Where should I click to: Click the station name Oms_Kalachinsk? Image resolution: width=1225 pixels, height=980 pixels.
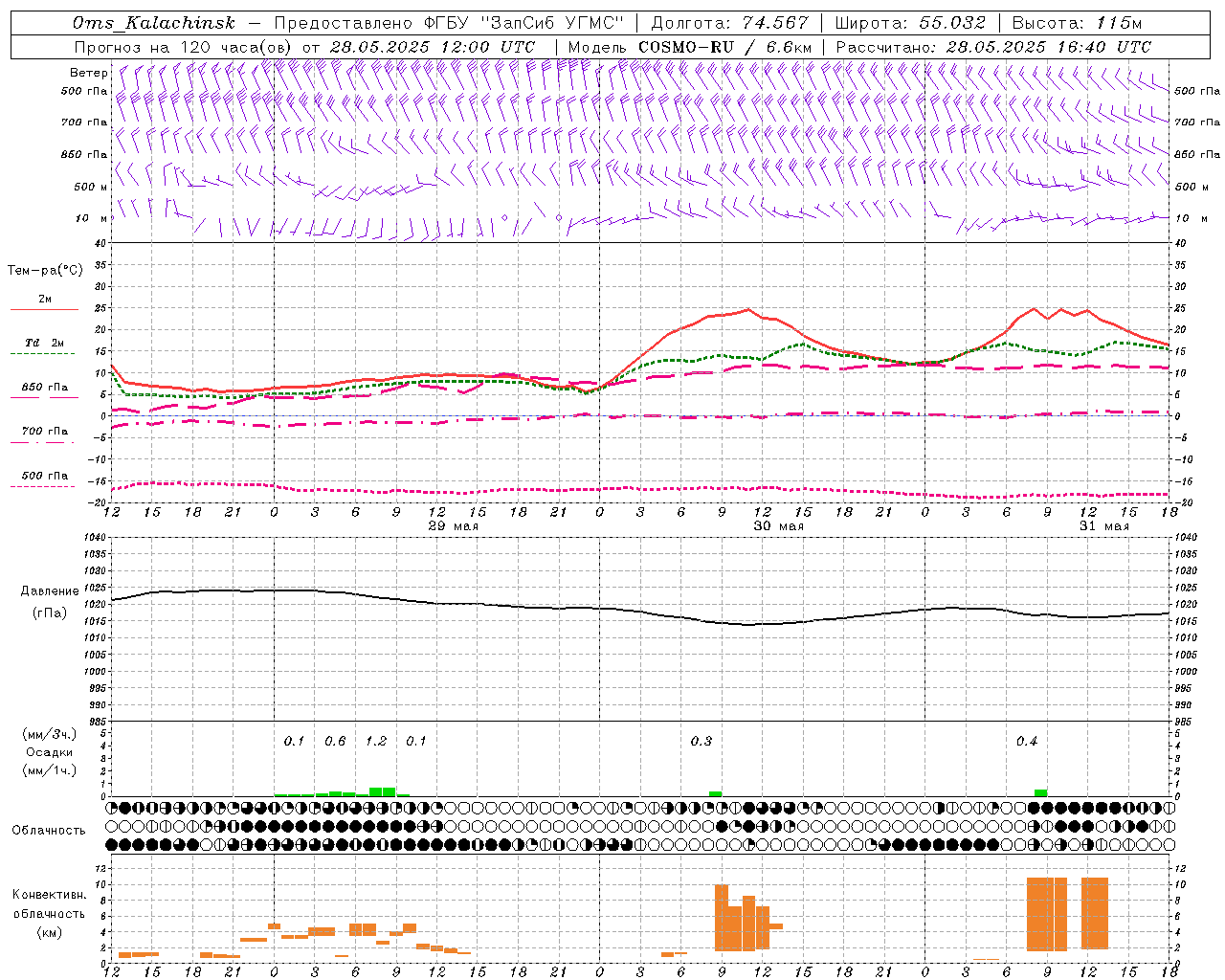154,23
